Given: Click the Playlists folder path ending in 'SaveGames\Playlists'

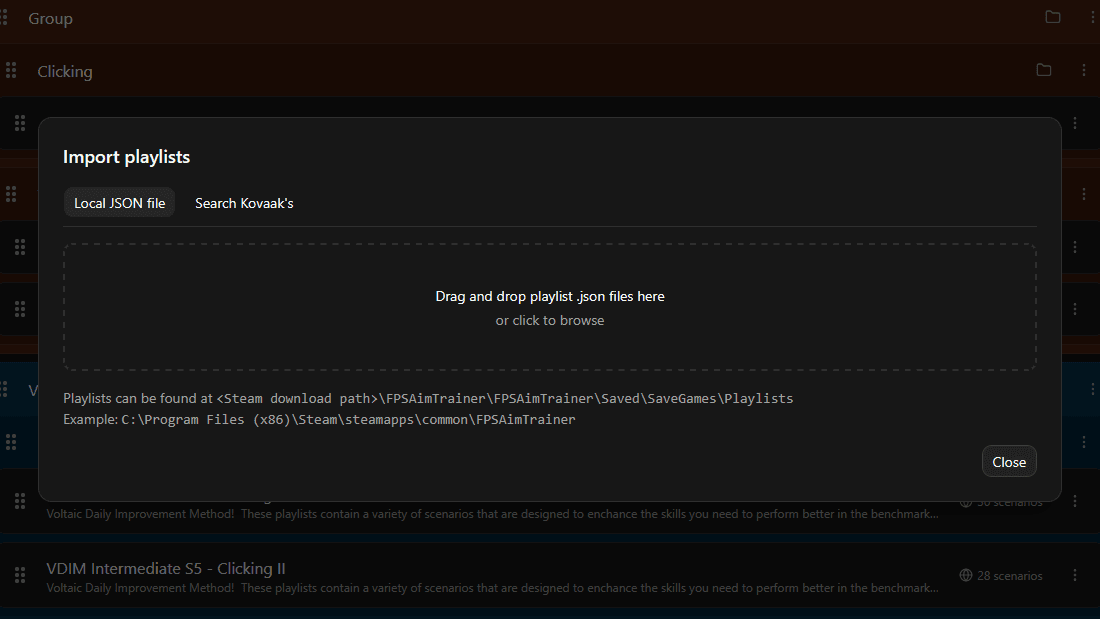Looking at the screenshot, I should (505, 399).
